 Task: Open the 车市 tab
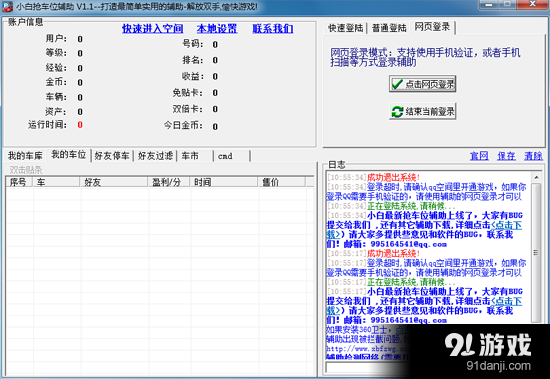[195, 155]
